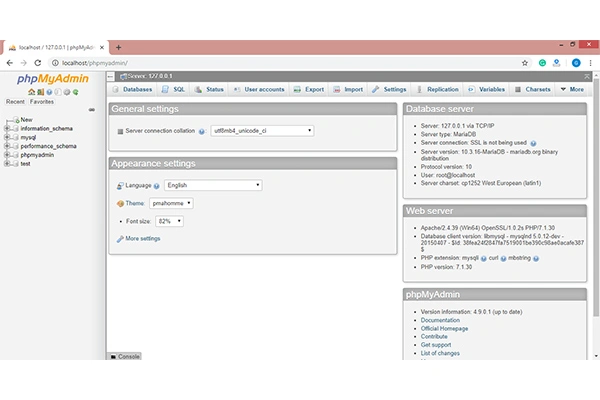This screenshot has height=400, width=600.
Task: Collapse navigation panel with the arrow icon
Action: click(x=113, y=76)
